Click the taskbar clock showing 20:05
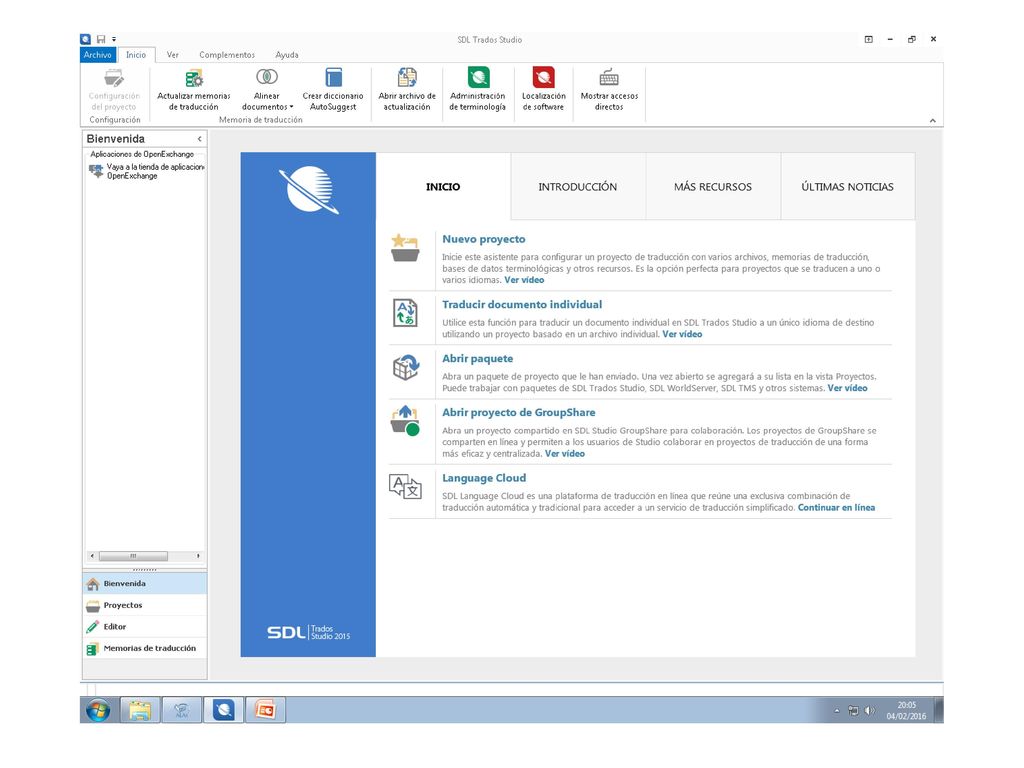Image resolution: width=1024 pixels, height=768 pixels. coord(906,711)
